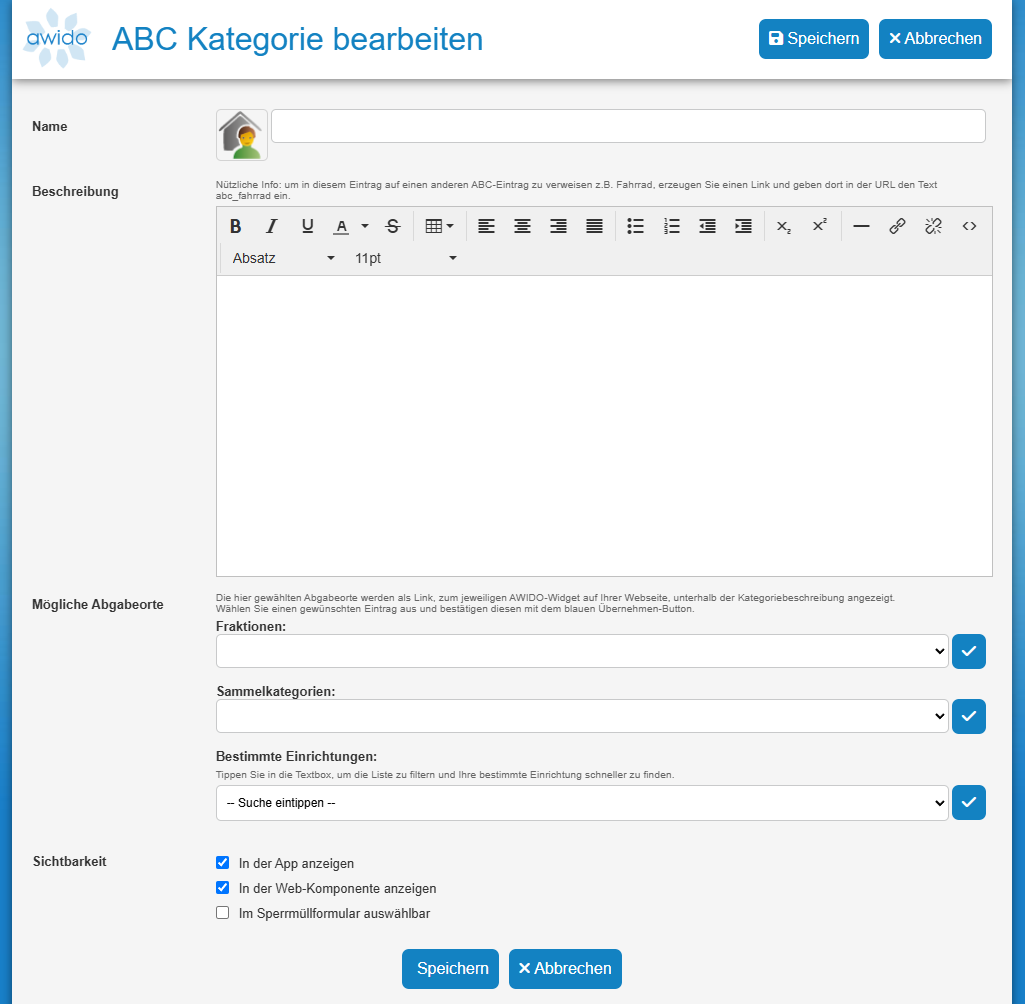Enable 'Im Sperrmüllformular auswählbar' checkbox
The image size is (1025, 1004).
[223, 912]
